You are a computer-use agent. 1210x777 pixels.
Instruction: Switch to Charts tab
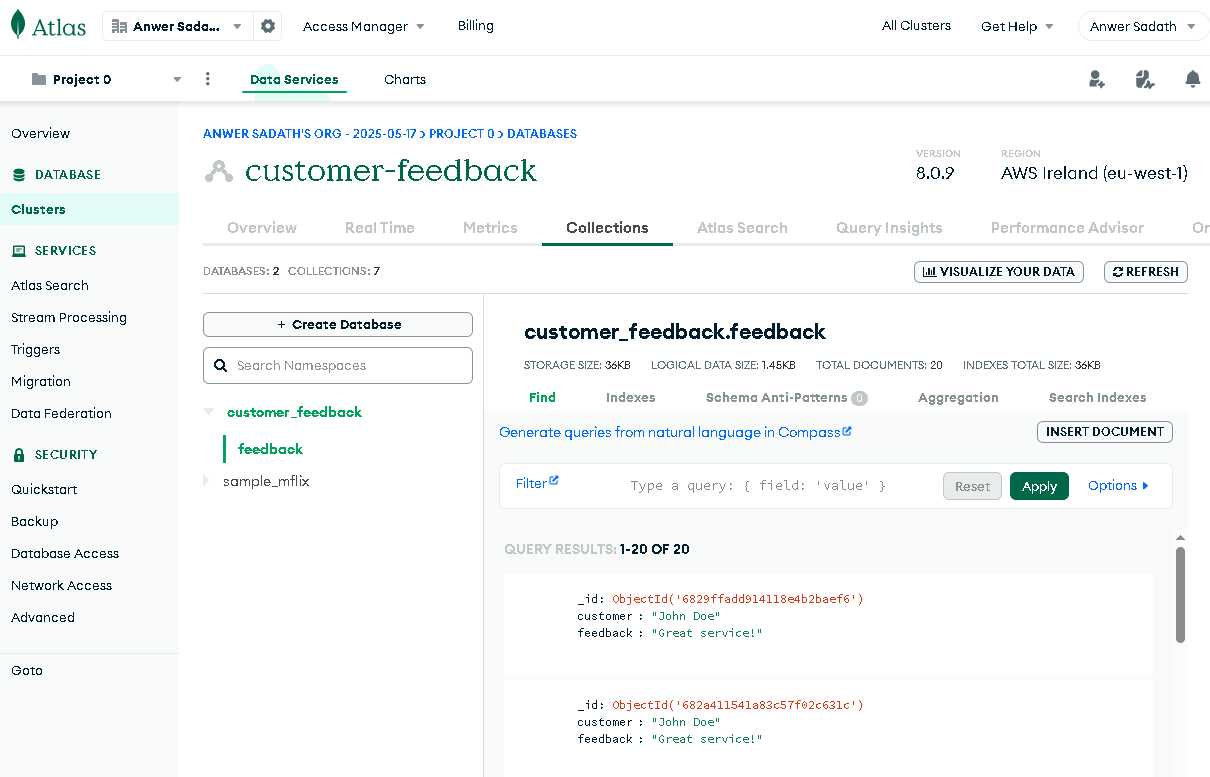point(405,79)
